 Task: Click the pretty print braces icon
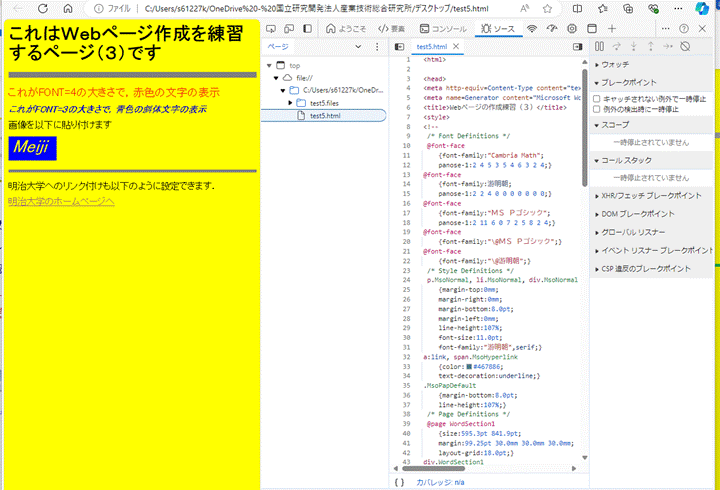400,481
